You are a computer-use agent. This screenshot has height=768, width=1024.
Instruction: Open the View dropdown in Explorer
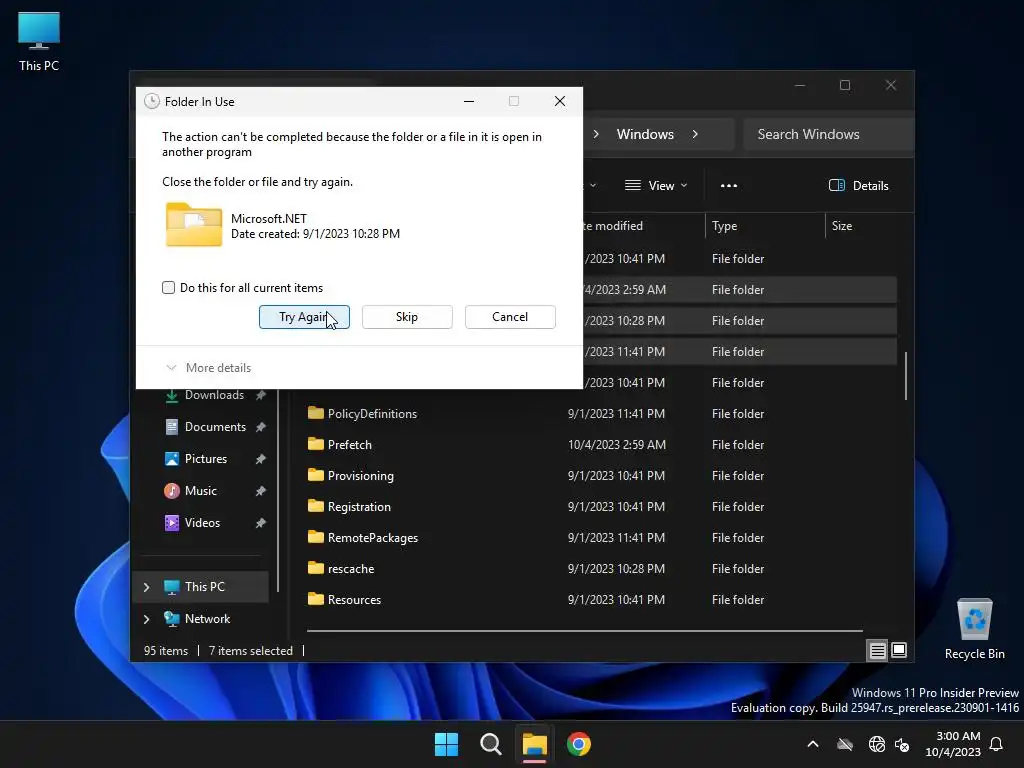tap(656, 185)
